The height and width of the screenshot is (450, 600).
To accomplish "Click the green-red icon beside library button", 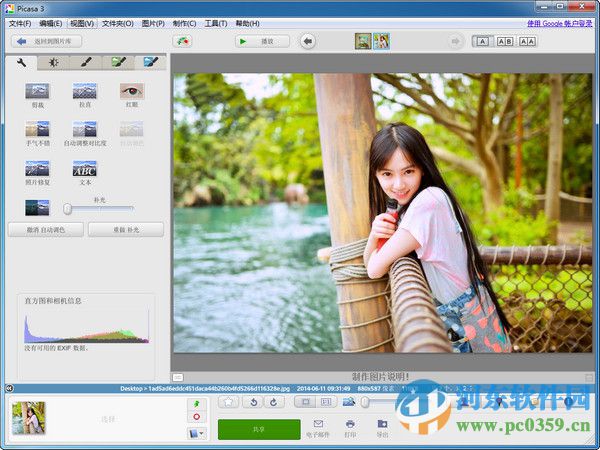I will click(x=182, y=41).
